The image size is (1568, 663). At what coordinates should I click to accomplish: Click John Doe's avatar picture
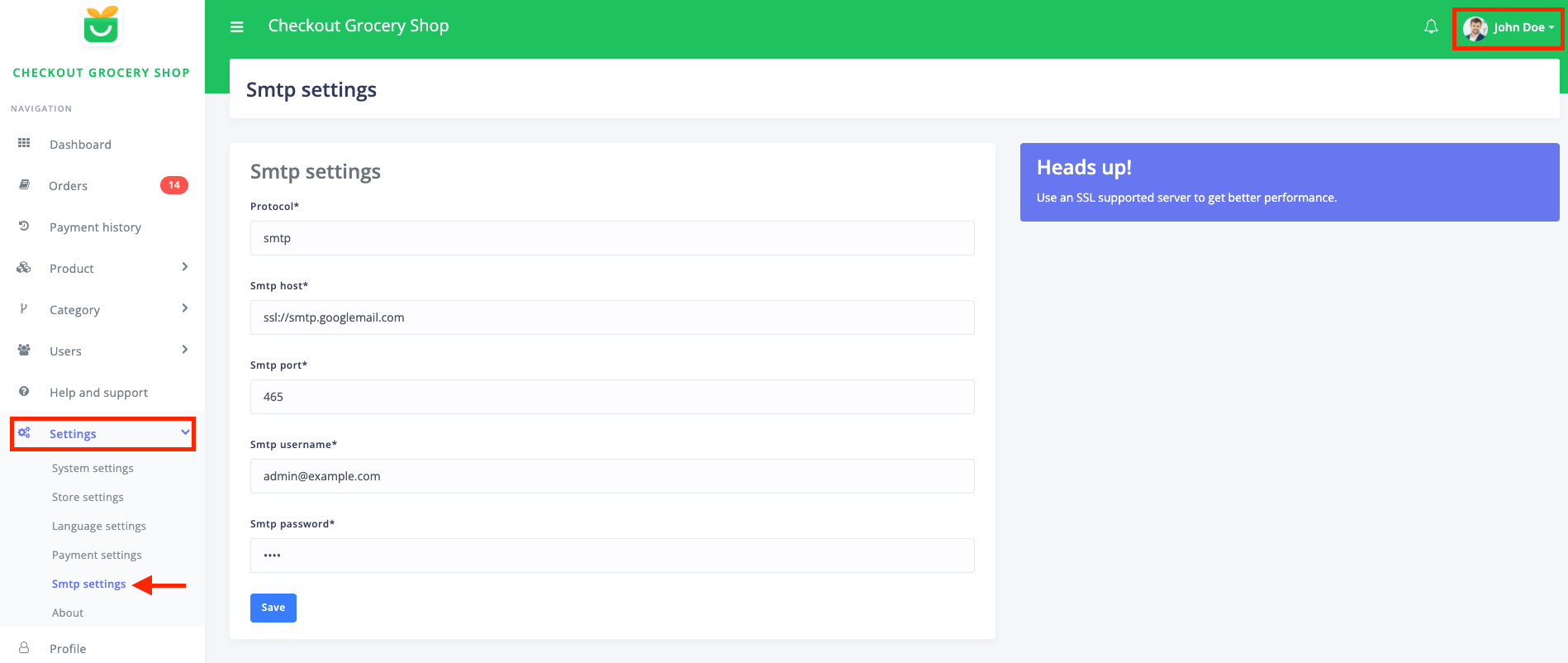click(x=1475, y=28)
